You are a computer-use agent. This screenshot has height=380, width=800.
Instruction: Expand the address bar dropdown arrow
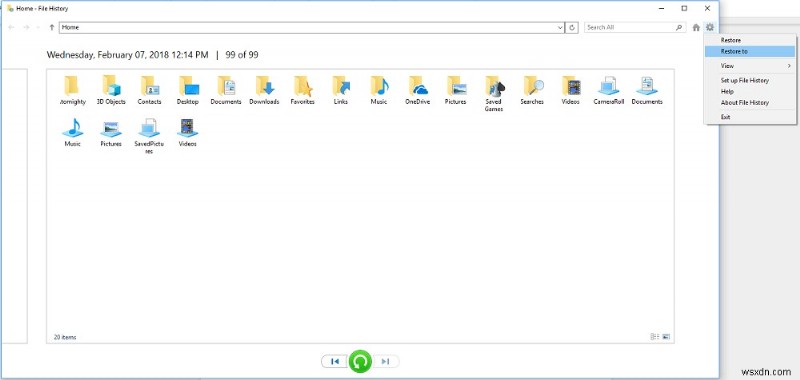pos(561,28)
